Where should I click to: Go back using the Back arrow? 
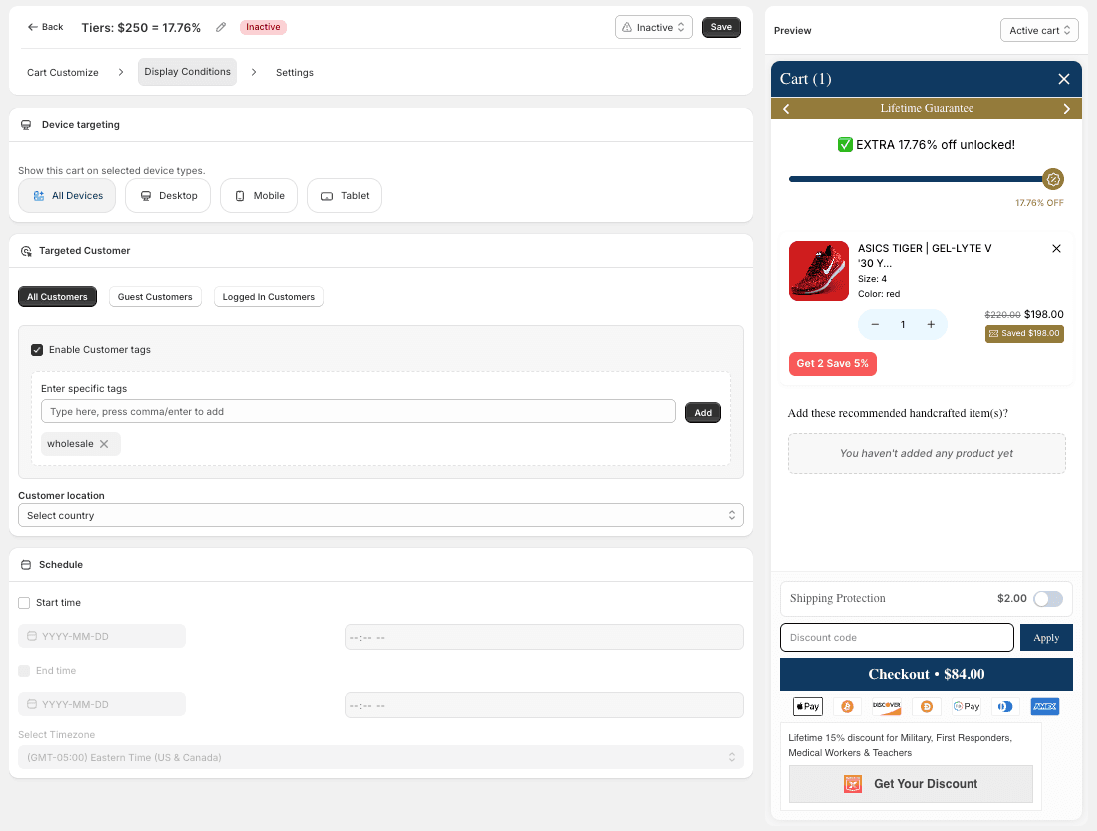pyautogui.click(x=45, y=27)
